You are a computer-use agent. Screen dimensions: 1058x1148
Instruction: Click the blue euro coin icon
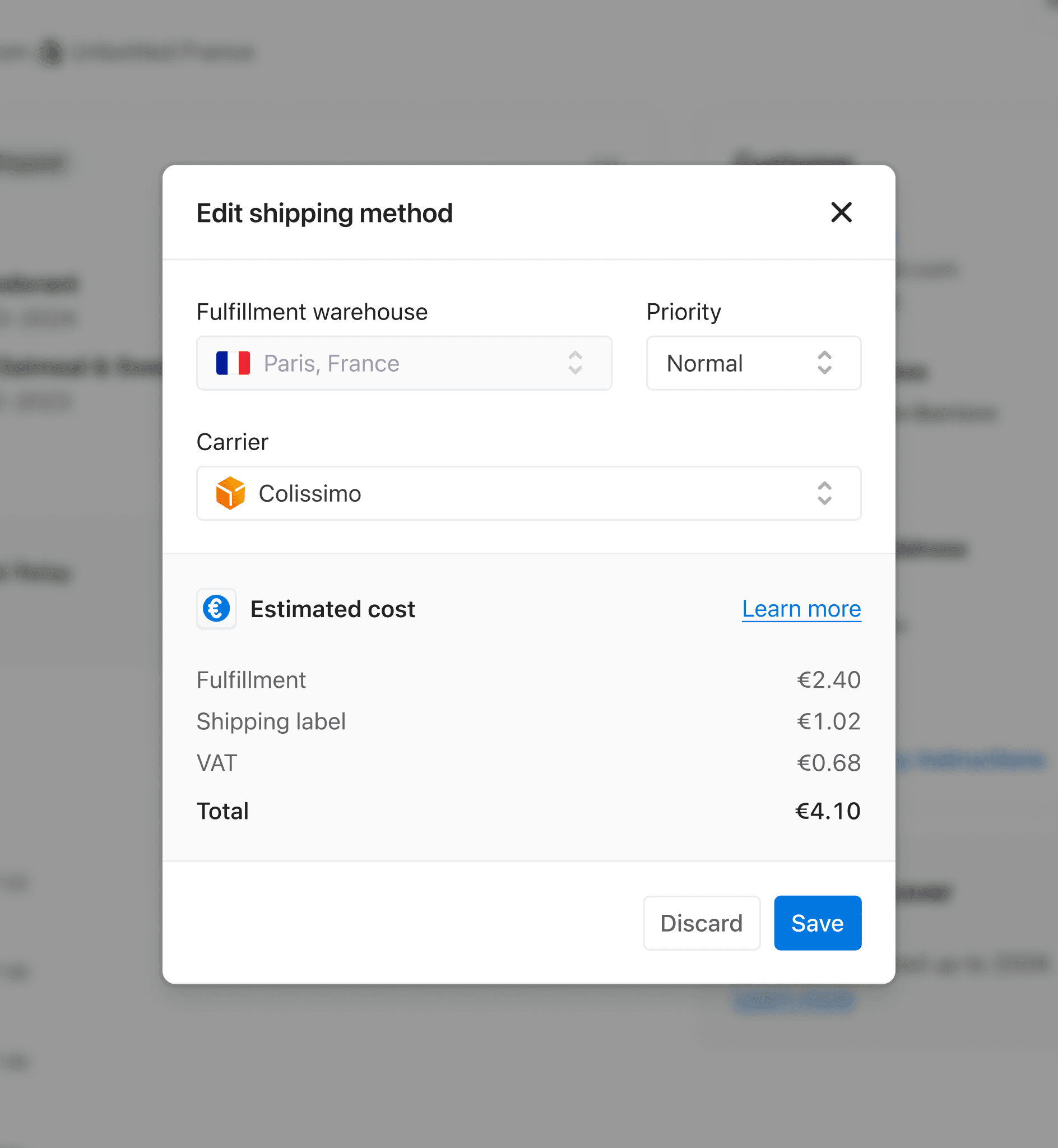(216, 609)
